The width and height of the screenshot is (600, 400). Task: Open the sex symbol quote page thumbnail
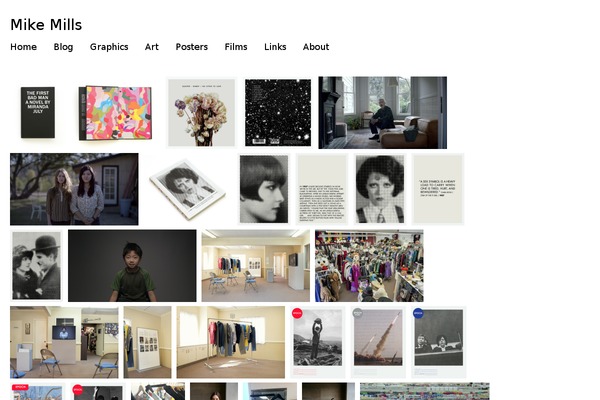click(438, 189)
